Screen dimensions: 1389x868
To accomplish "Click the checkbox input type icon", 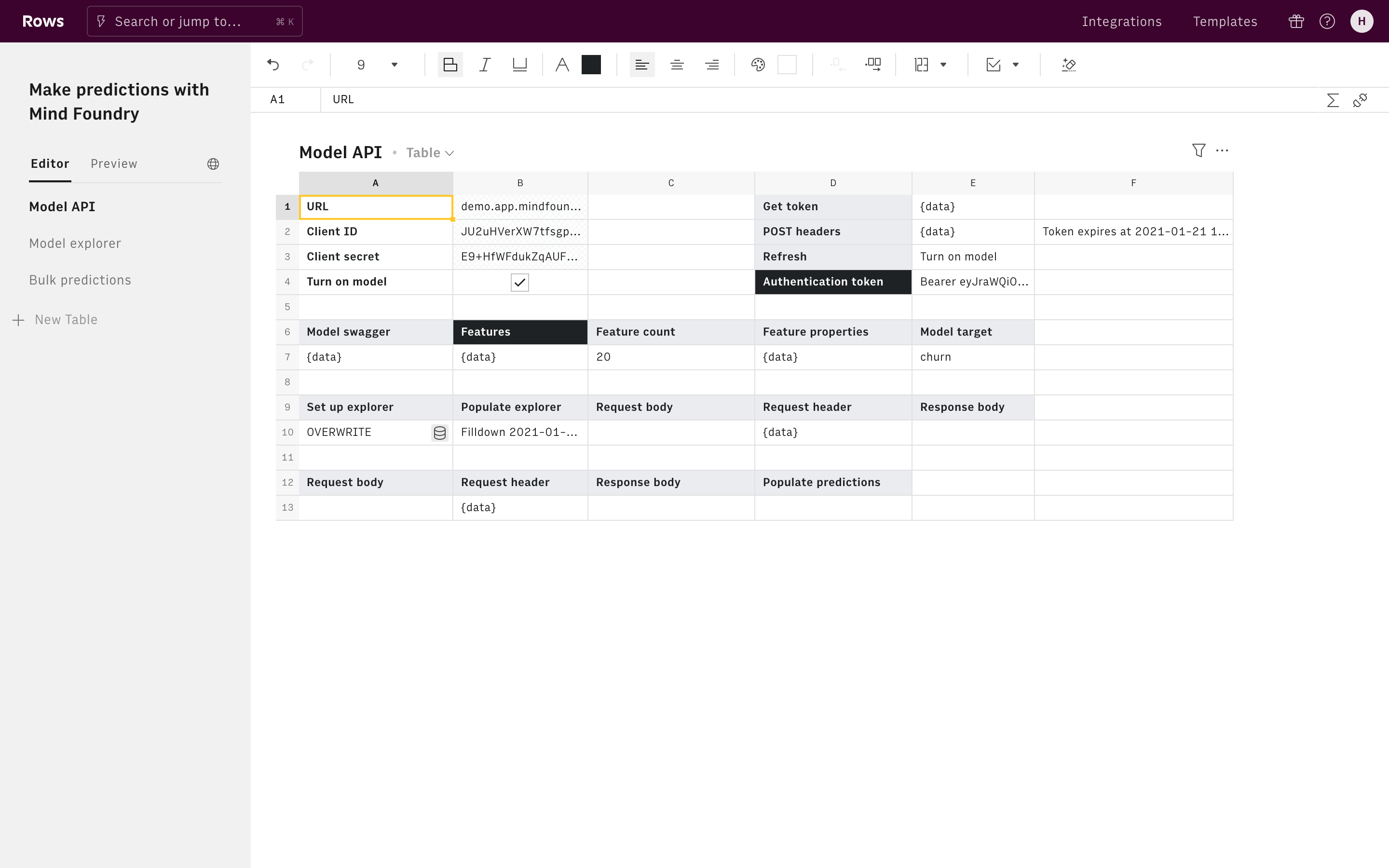I will [993, 65].
